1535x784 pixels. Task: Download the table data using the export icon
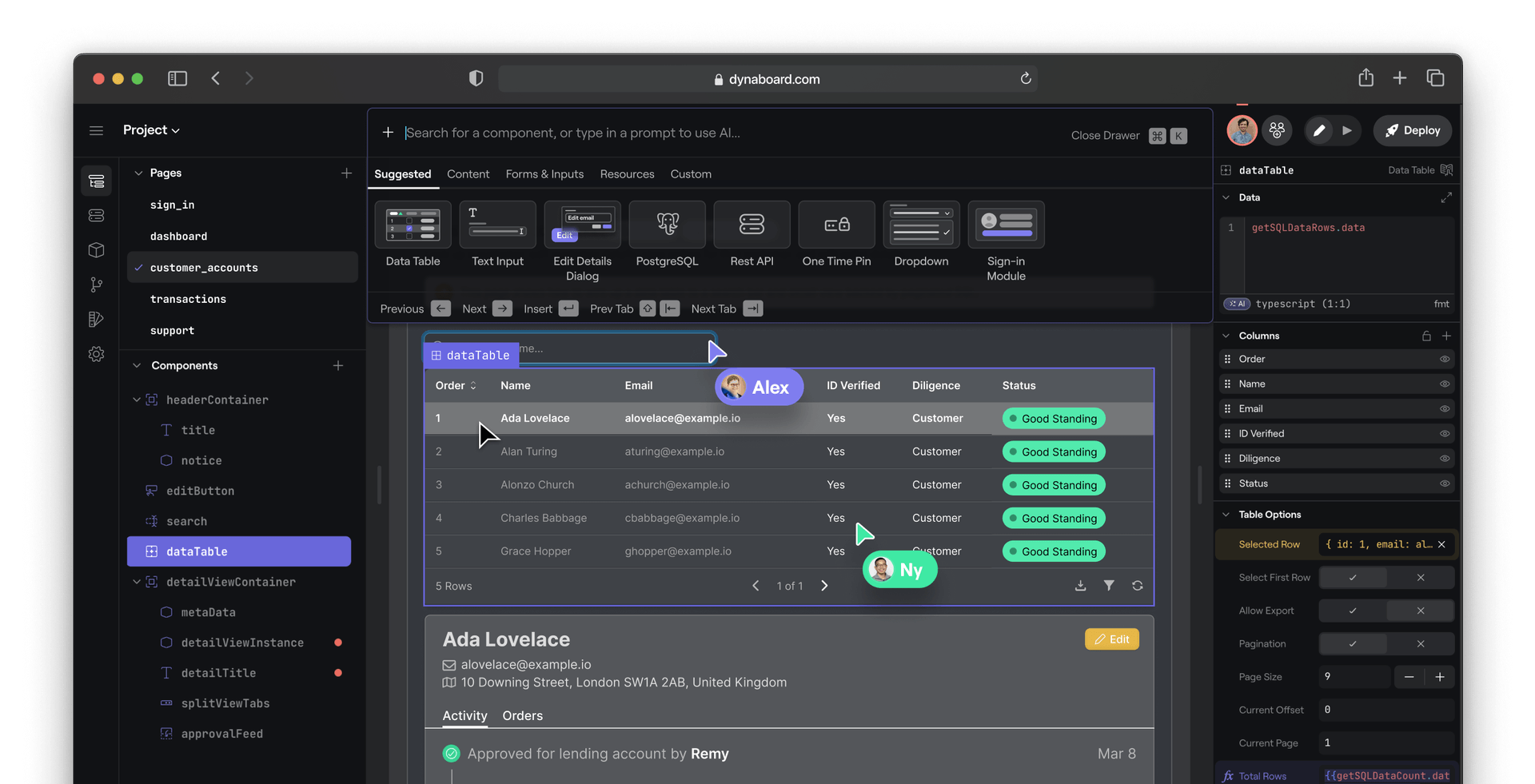pos(1080,586)
